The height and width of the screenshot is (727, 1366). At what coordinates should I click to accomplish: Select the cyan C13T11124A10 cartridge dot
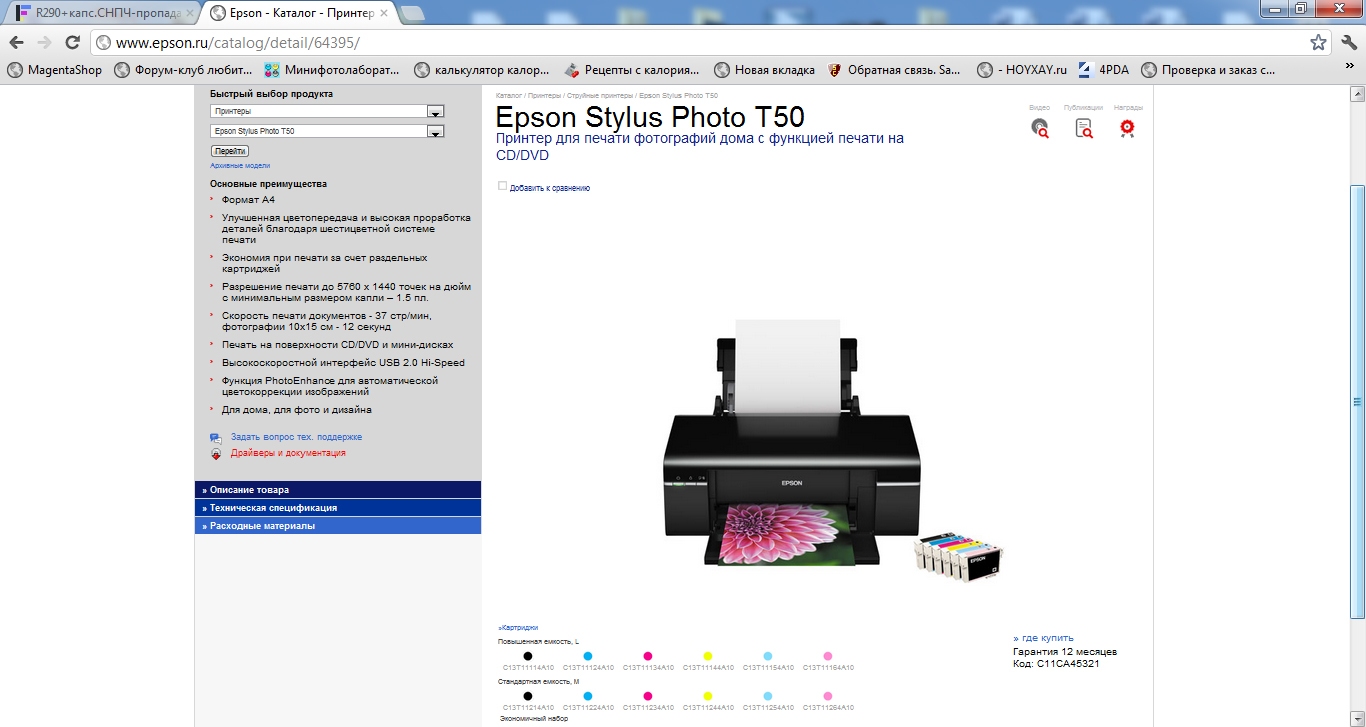[x=588, y=656]
